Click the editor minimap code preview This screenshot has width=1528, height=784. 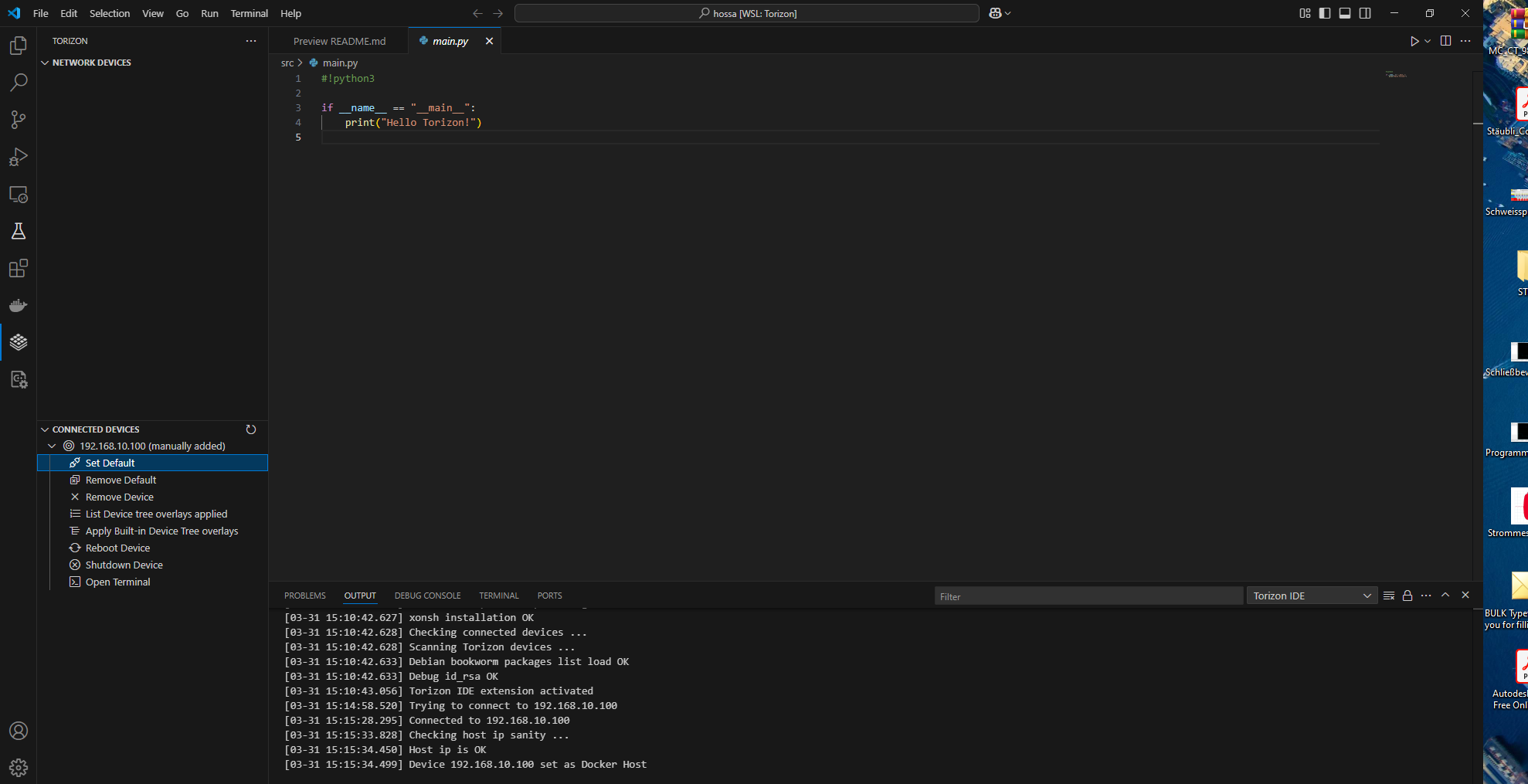click(x=1396, y=75)
